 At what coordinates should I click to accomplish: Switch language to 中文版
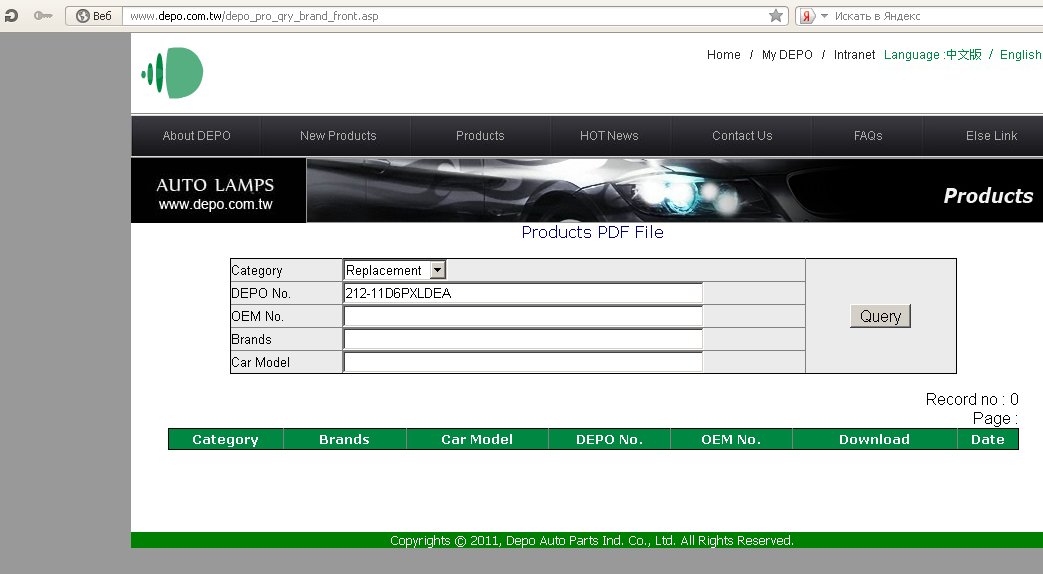click(x=964, y=55)
